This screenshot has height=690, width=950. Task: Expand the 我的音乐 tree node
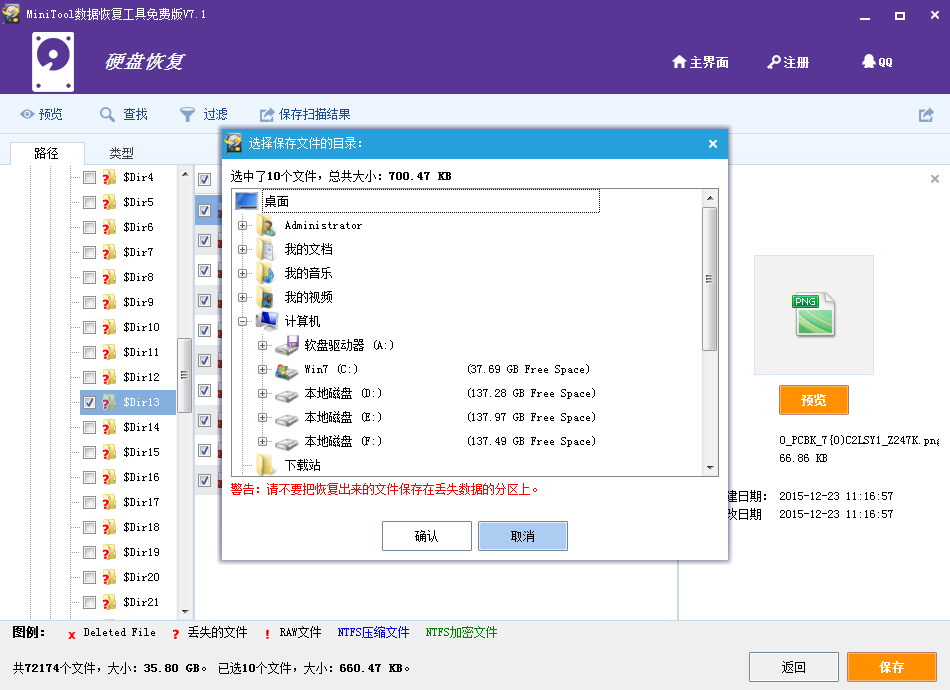click(242, 273)
